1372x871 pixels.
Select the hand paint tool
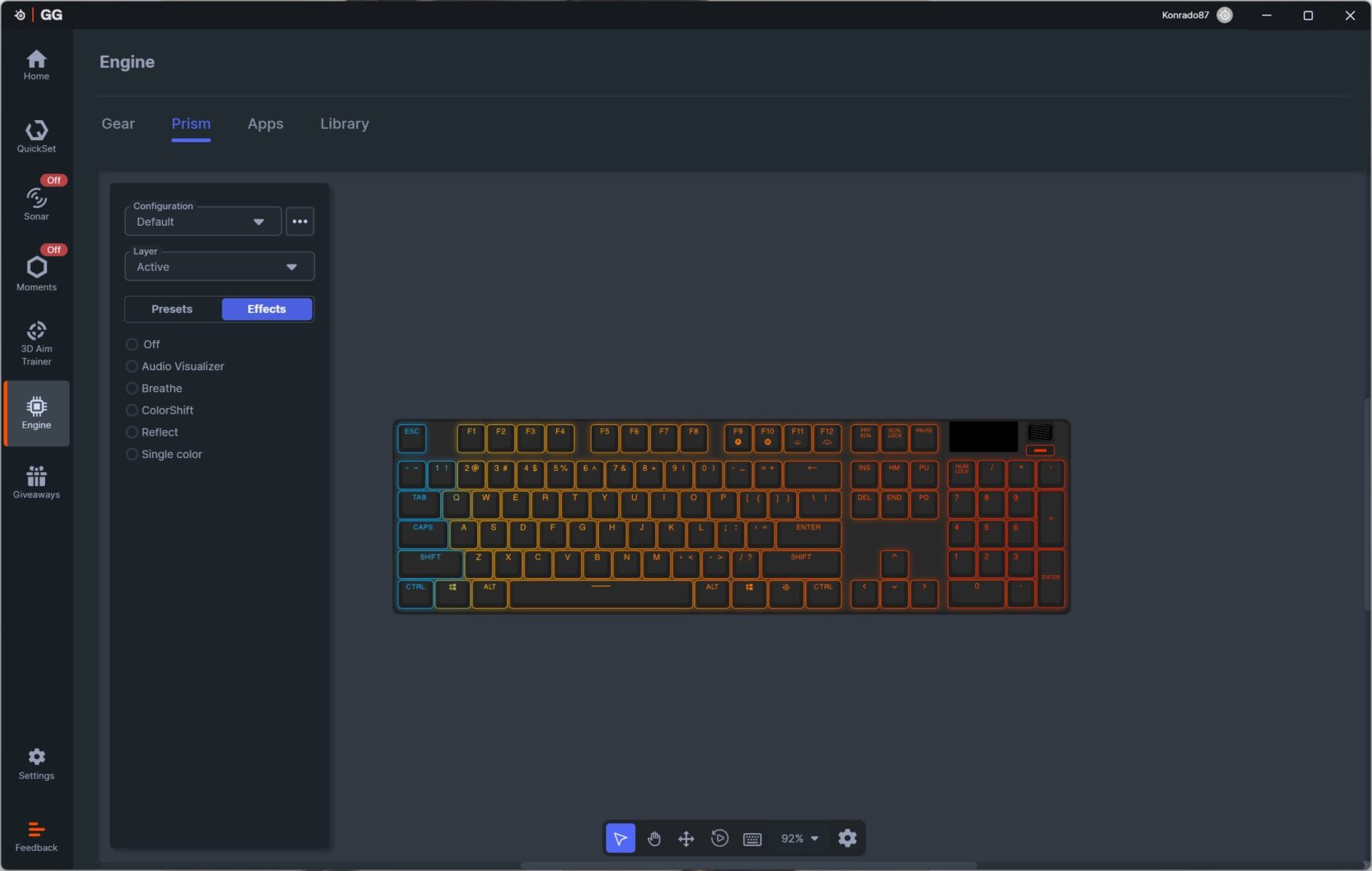click(654, 839)
